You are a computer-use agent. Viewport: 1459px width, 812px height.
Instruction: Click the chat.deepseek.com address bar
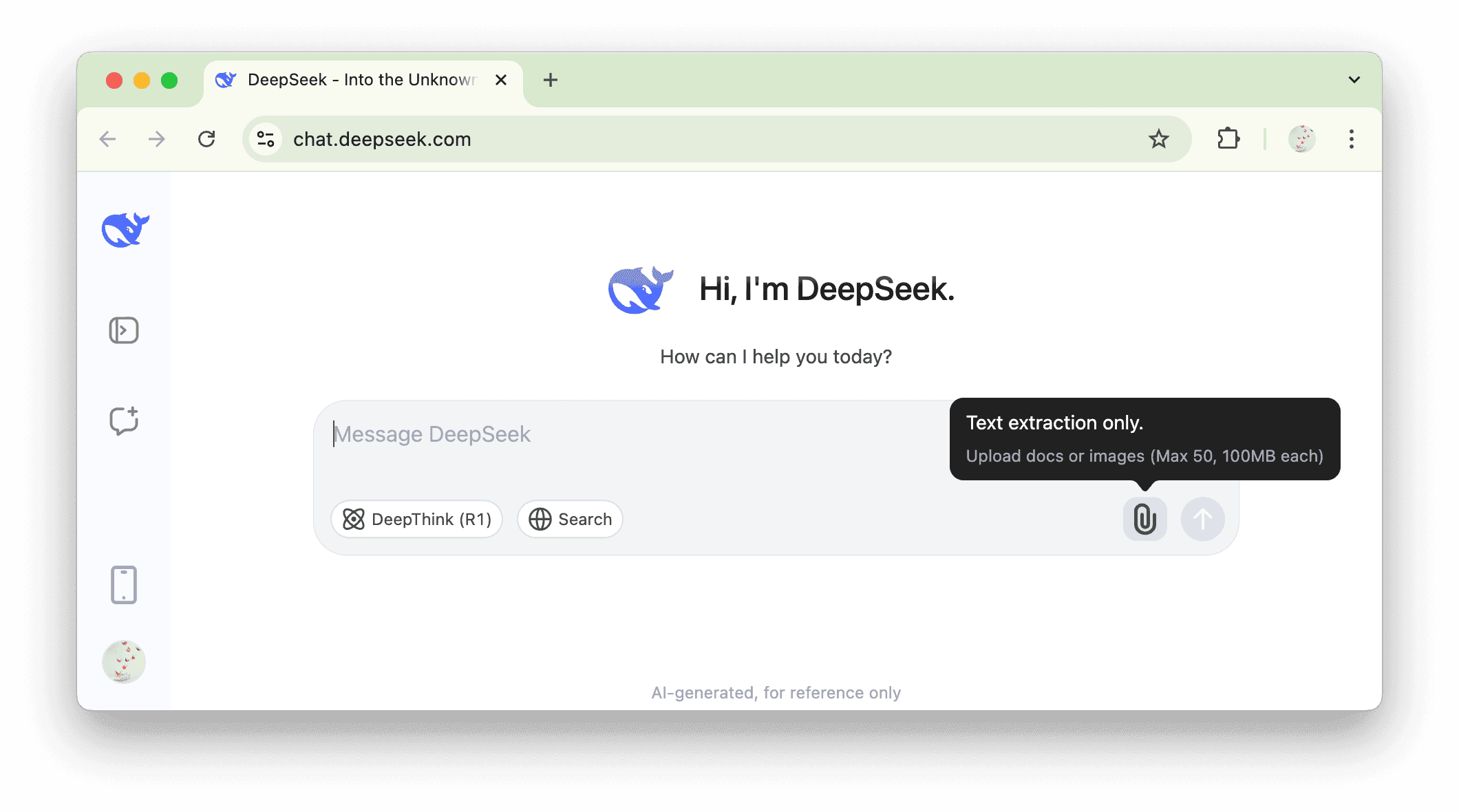point(717,139)
